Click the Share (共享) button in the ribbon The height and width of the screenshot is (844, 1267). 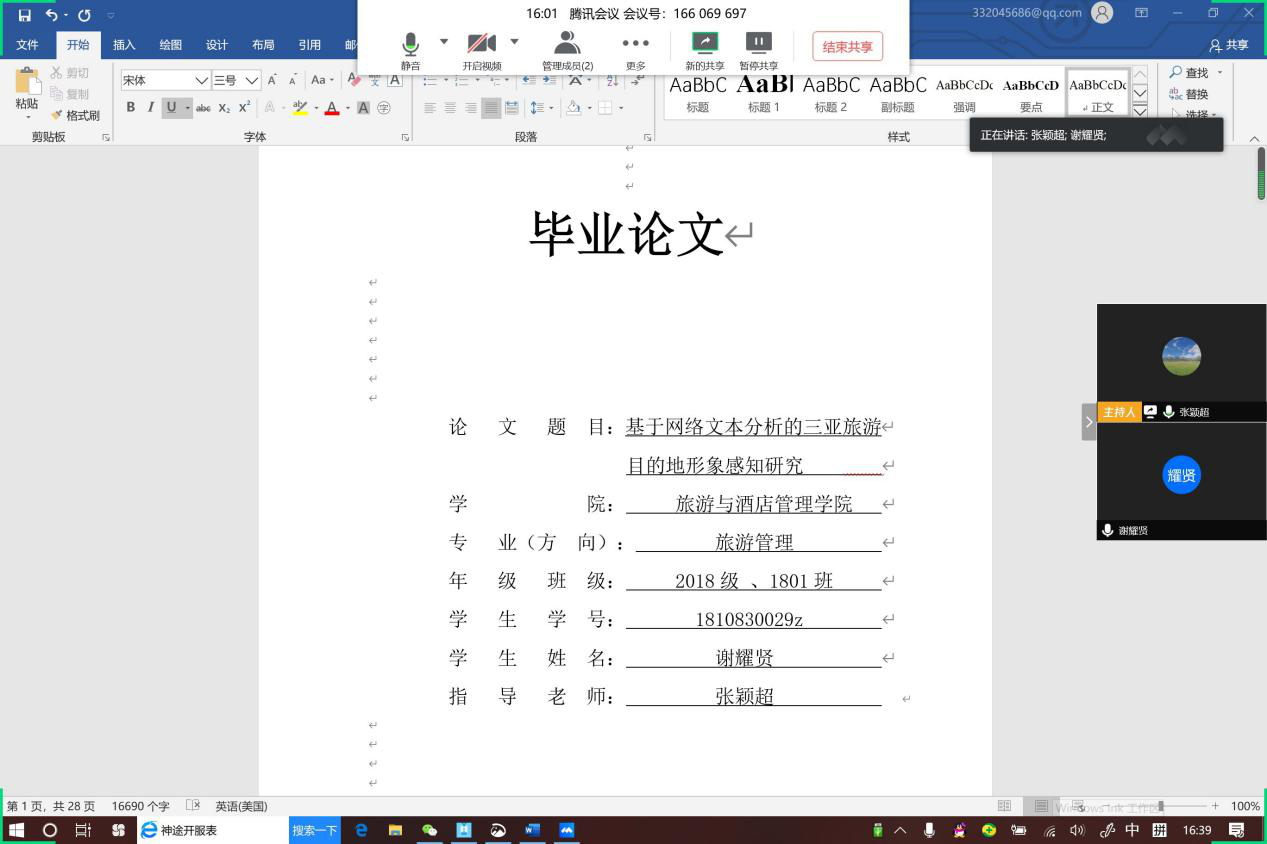1229,45
